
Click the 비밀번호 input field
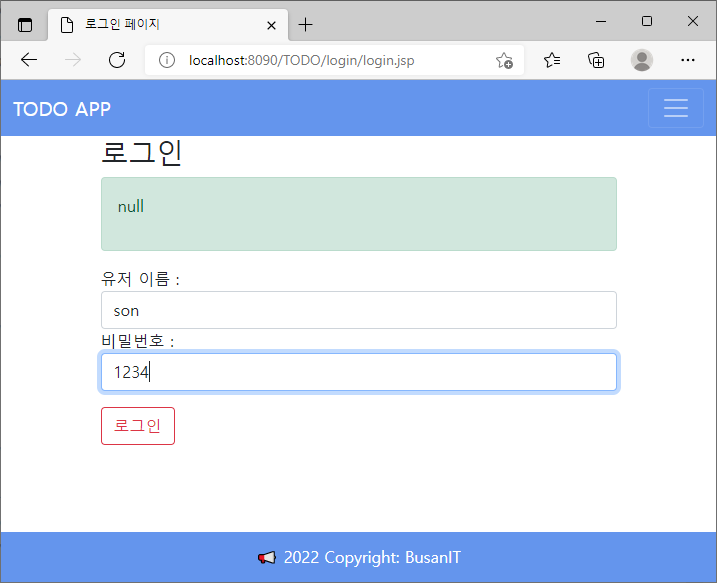point(359,372)
